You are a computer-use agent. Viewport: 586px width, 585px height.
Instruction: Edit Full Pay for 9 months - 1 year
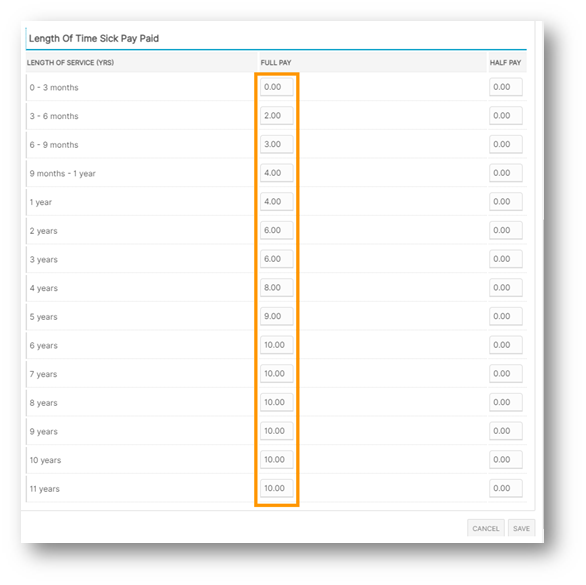tap(277, 173)
